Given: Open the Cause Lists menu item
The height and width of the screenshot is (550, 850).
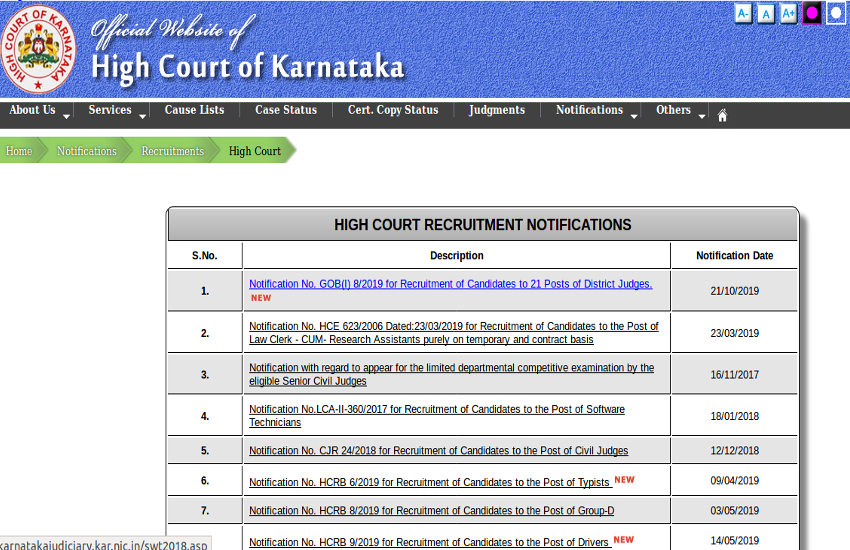Looking at the screenshot, I should pyautogui.click(x=194, y=111).
